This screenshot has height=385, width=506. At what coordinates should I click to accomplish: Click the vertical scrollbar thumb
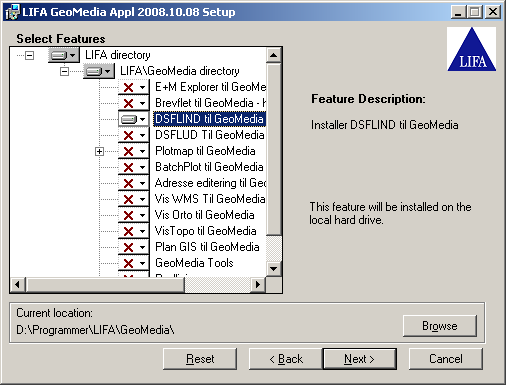(274, 149)
